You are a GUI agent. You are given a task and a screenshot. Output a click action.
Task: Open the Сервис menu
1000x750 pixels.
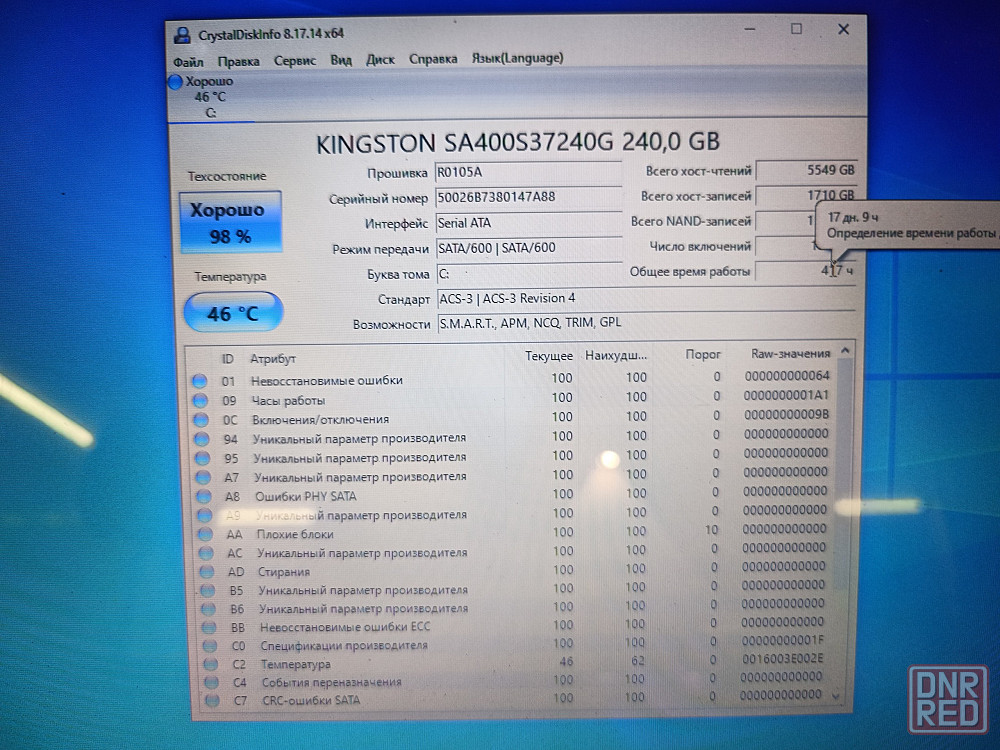[x=294, y=60]
